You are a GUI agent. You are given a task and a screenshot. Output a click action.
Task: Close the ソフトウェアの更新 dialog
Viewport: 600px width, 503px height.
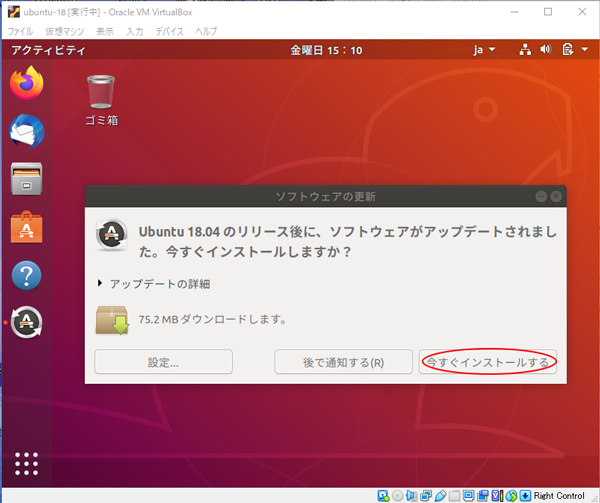click(556, 197)
